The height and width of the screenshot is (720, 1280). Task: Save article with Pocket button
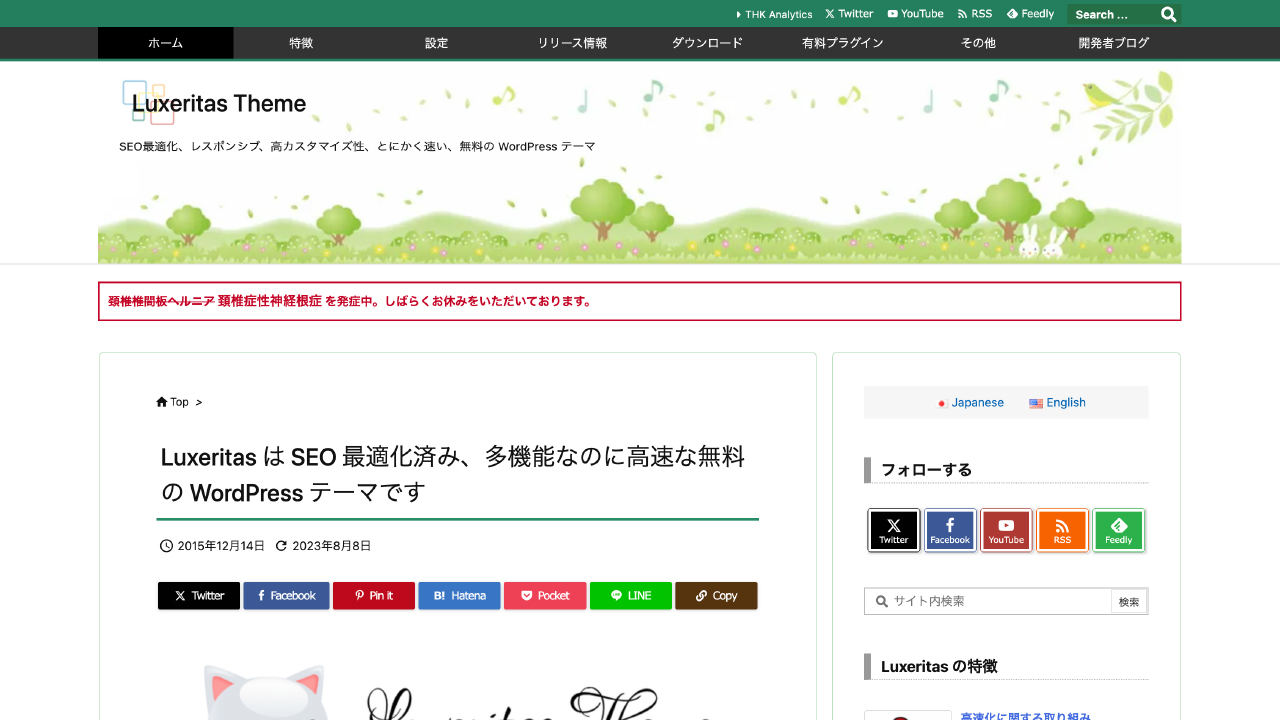point(545,596)
